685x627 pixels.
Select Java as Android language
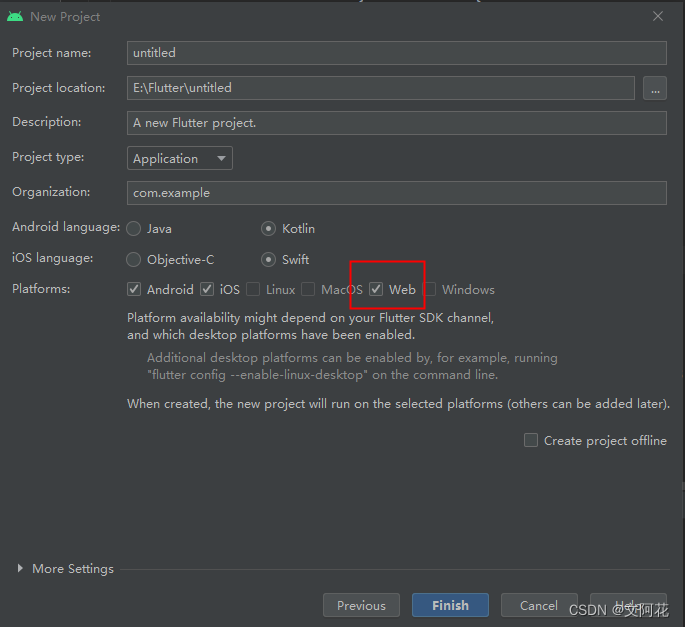tap(134, 229)
